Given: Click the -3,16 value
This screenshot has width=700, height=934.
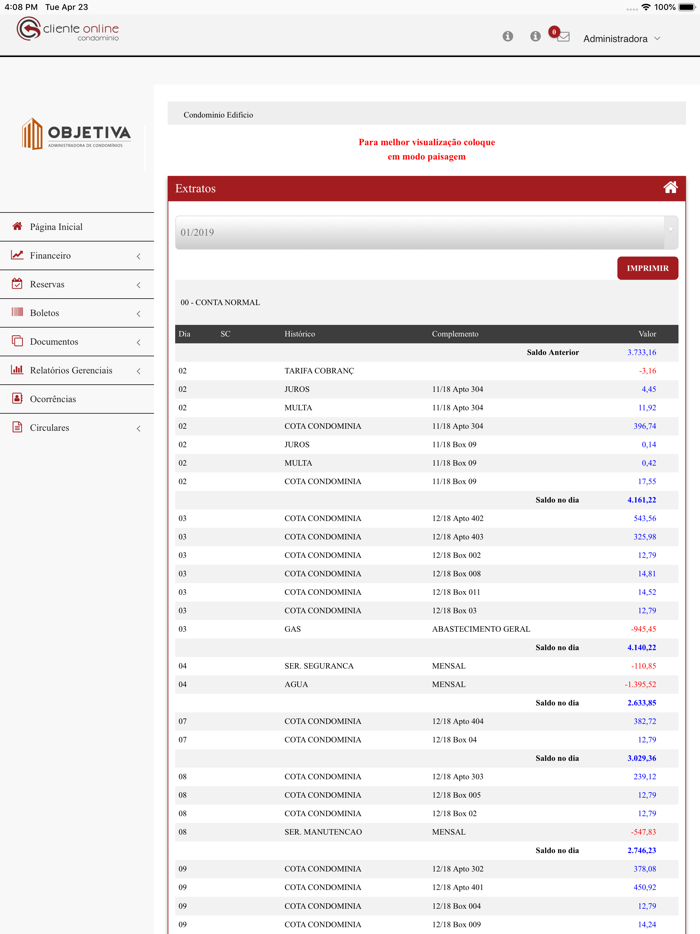Looking at the screenshot, I should [x=648, y=371].
